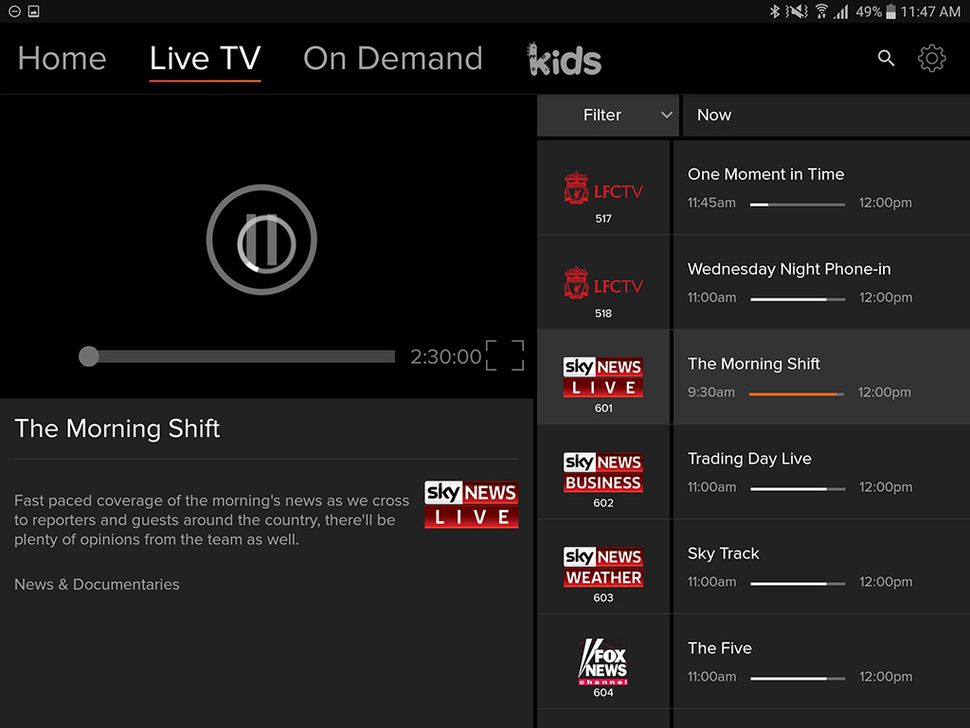The height and width of the screenshot is (728, 970).
Task: Open search with the magnifier icon
Action: (x=886, y=58)
